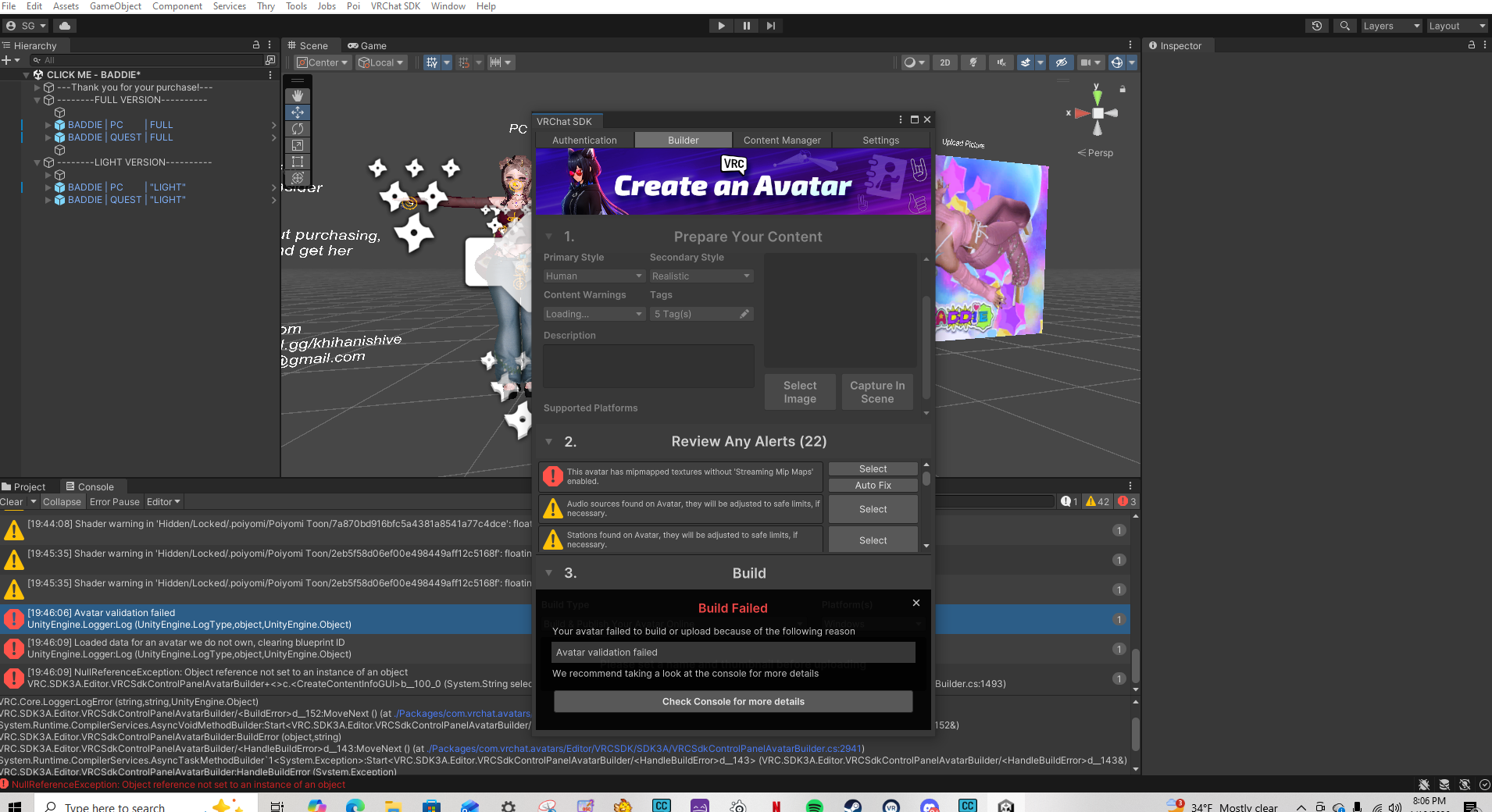Open the Local rotation dropdown
The image size is (1492, 812).
pos(381,62)
